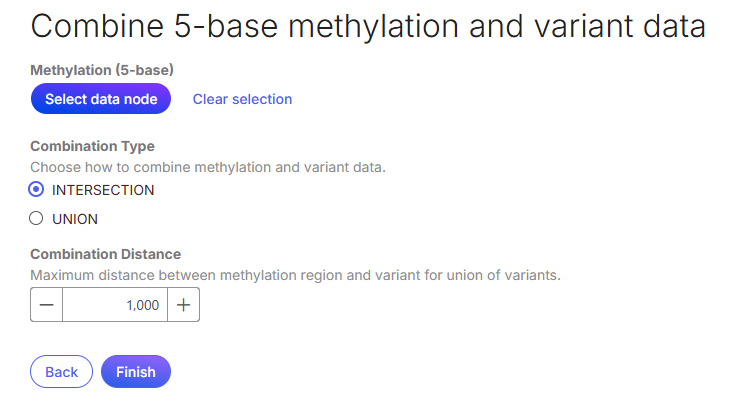
Task: Click the page heading about 5-base methylation
Action: click(x=368, y=27)
